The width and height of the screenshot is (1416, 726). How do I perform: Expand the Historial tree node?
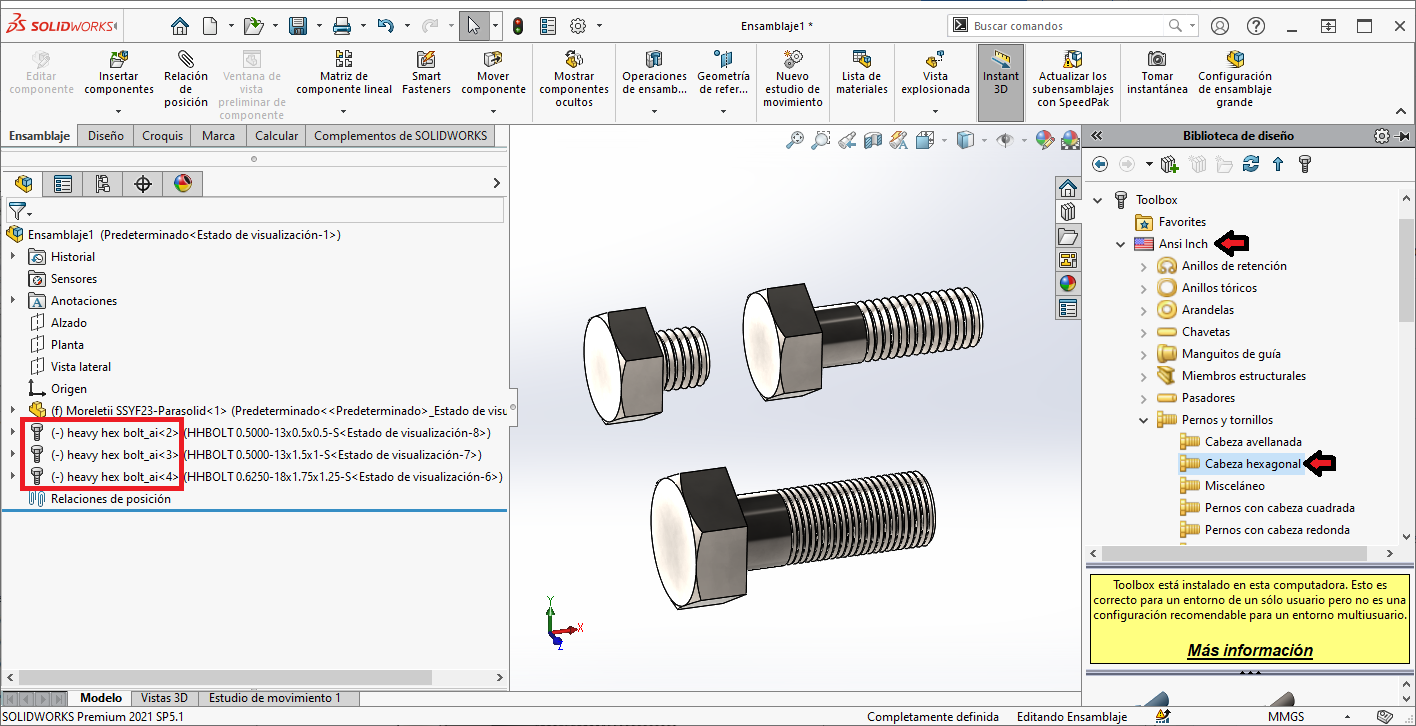13,257
